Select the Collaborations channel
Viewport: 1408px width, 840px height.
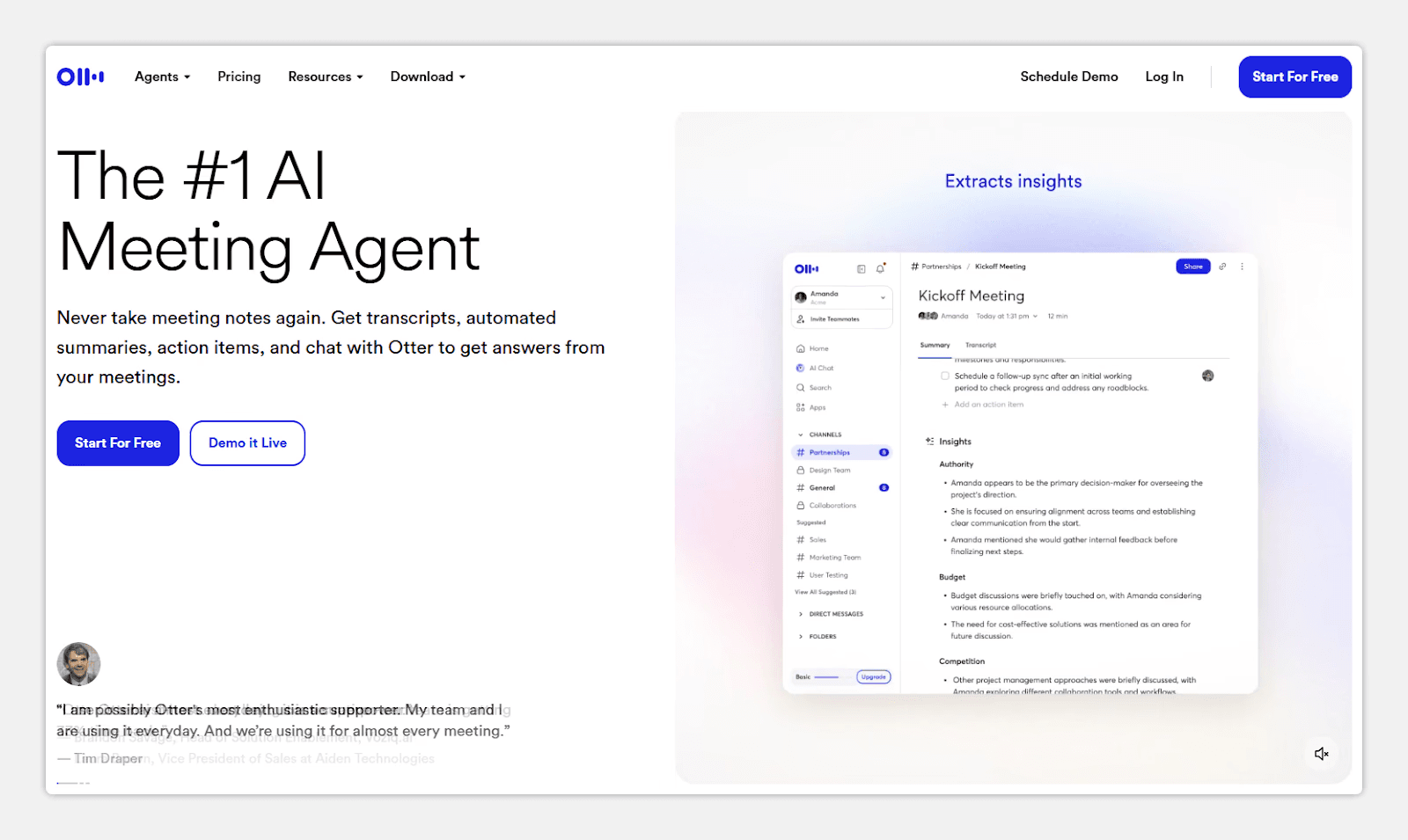pyautogui.click(x=826, y=505)
